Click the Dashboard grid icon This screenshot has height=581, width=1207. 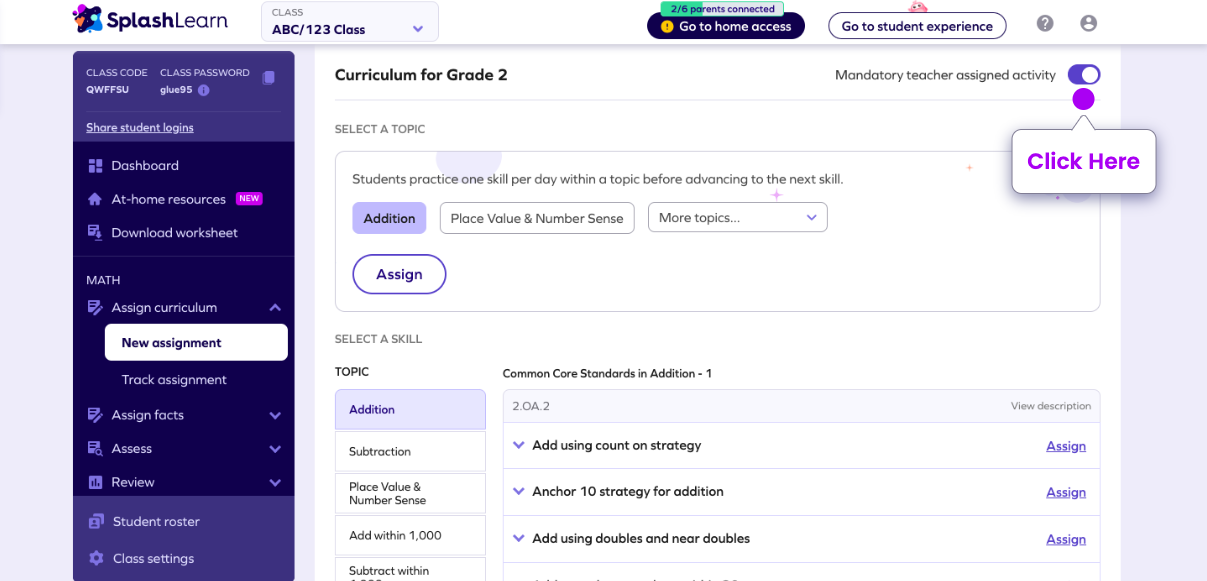click(x=95, y=166)
